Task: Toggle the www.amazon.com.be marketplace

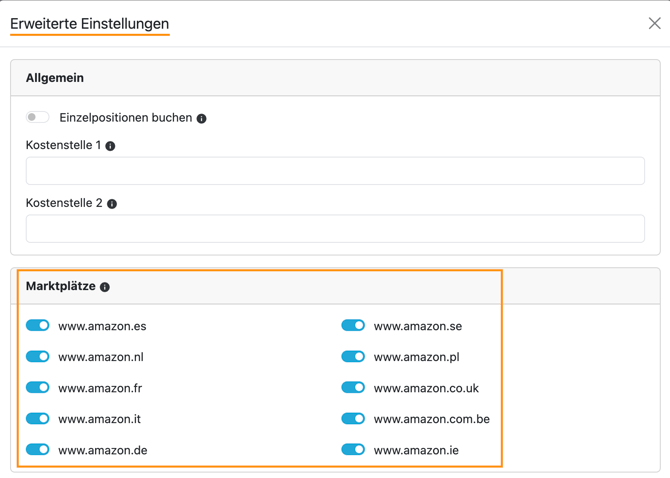Action: coord(353,418)
